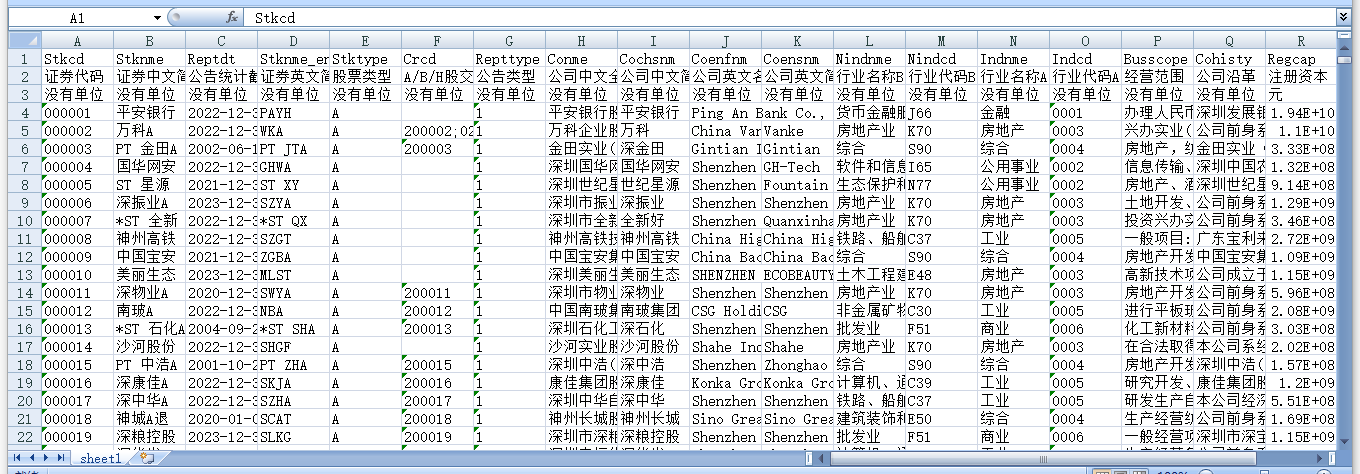The height and width of the screenshot is (474, 1360).
Task: Select column N header
Action: point(1012,40)
